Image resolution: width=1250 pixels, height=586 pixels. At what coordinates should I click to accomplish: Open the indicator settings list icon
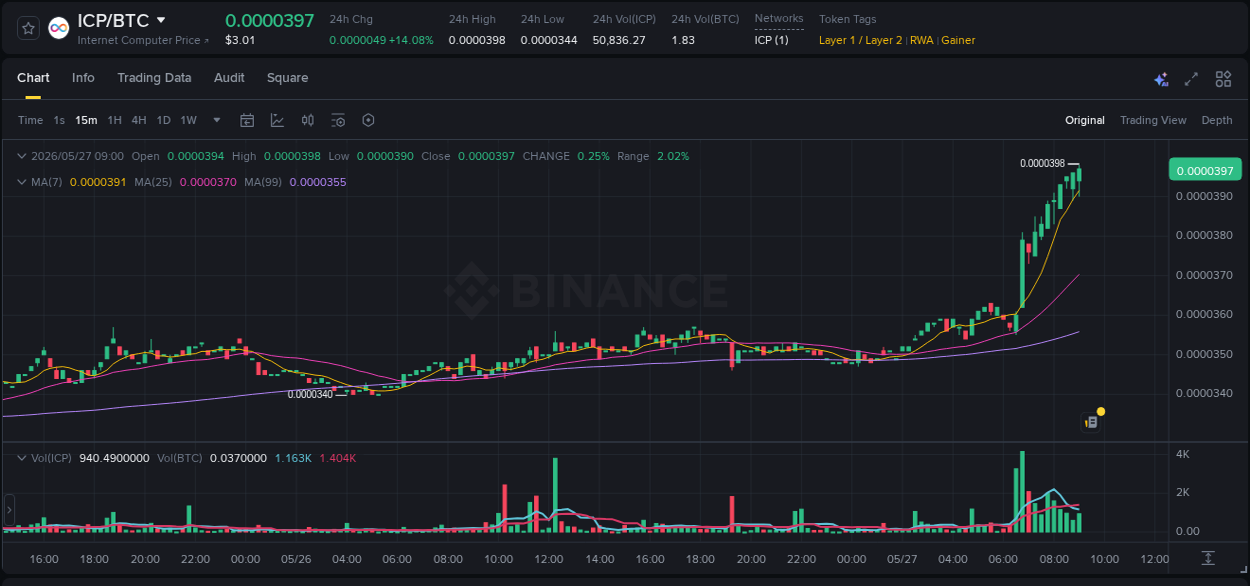pos(338,120)
